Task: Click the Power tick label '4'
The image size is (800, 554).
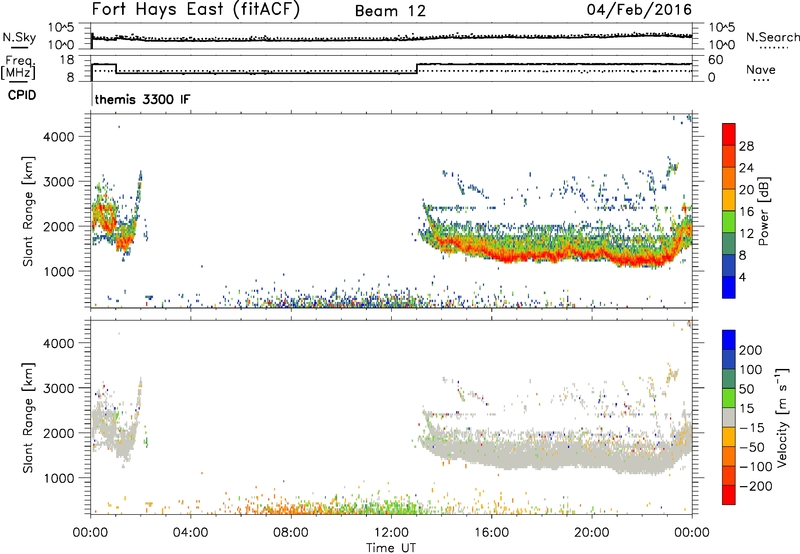Action: click(742, 277)
